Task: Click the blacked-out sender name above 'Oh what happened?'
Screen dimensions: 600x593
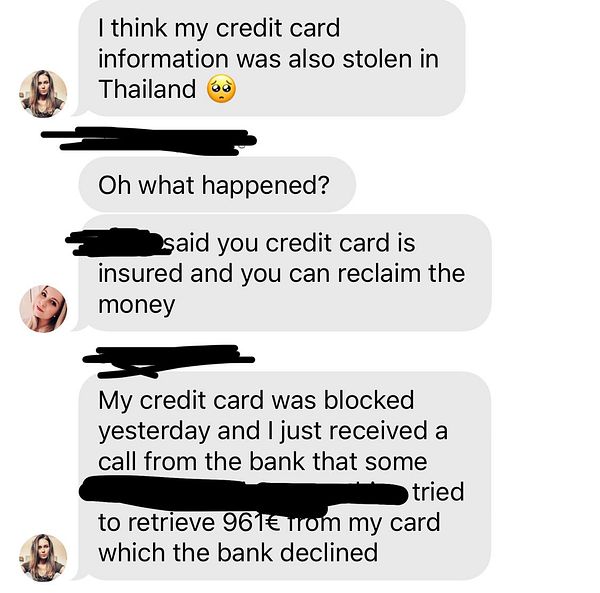Action: [149, 141]
